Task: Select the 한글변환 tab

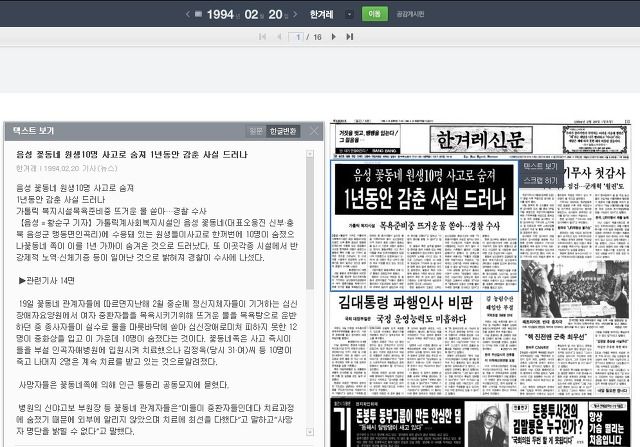Action: 283,131
